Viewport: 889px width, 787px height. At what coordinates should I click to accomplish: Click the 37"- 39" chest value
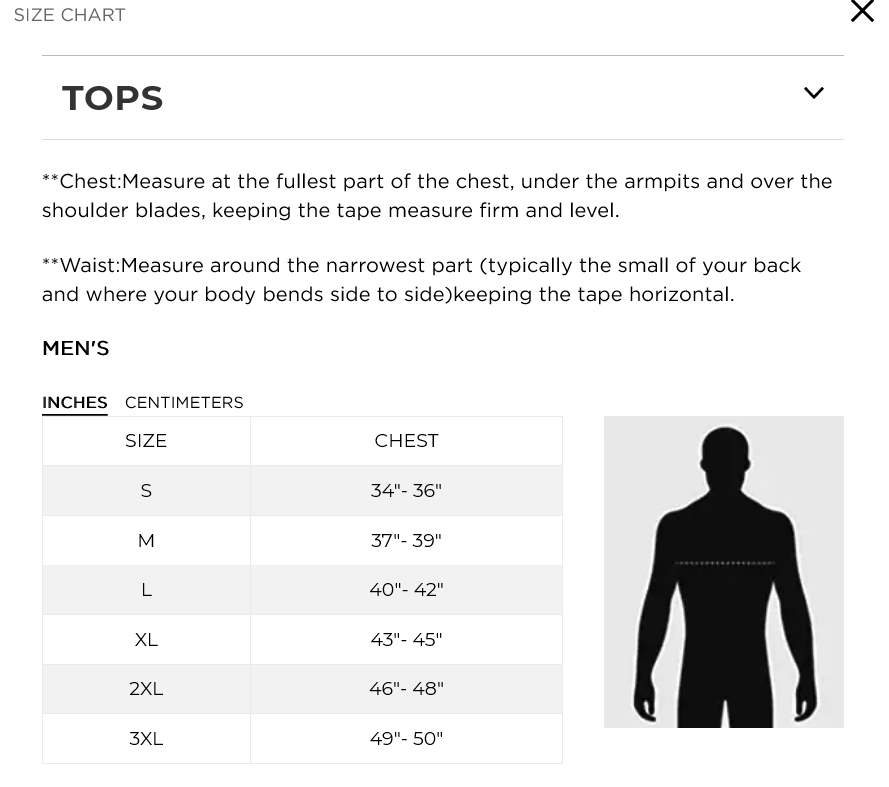pyautogui.click(x=407, y=540)
